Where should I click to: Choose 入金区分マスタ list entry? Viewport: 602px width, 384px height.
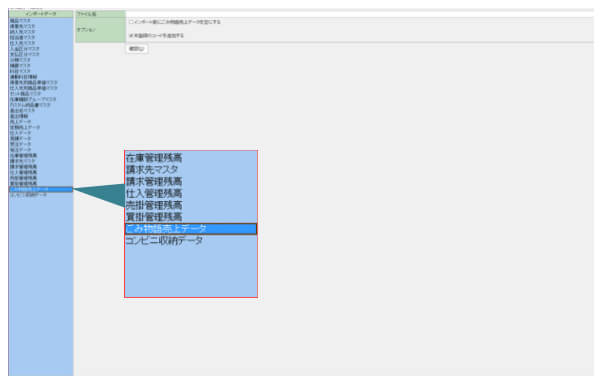25,49
